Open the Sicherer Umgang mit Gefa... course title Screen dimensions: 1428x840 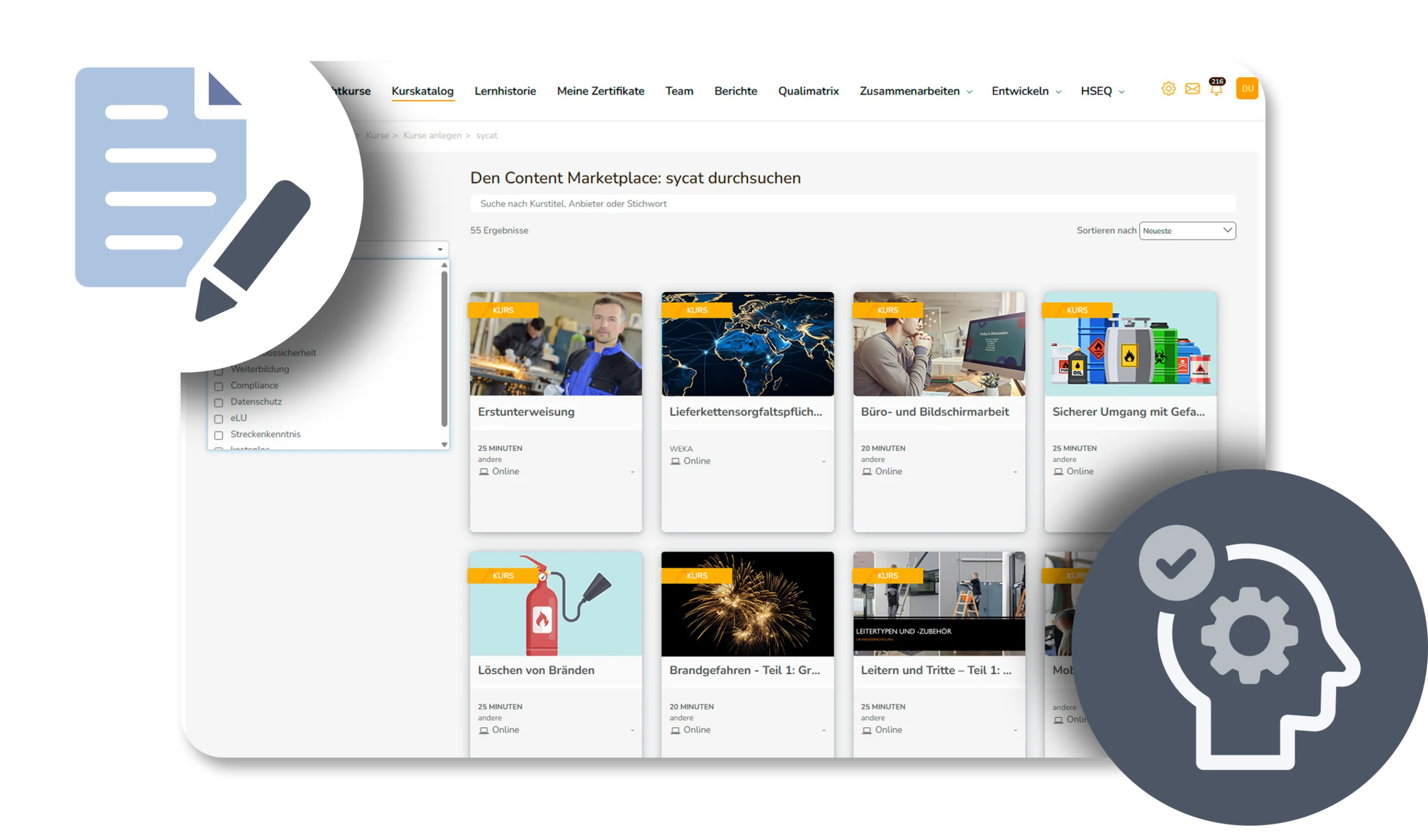(x=1128, y=412)
